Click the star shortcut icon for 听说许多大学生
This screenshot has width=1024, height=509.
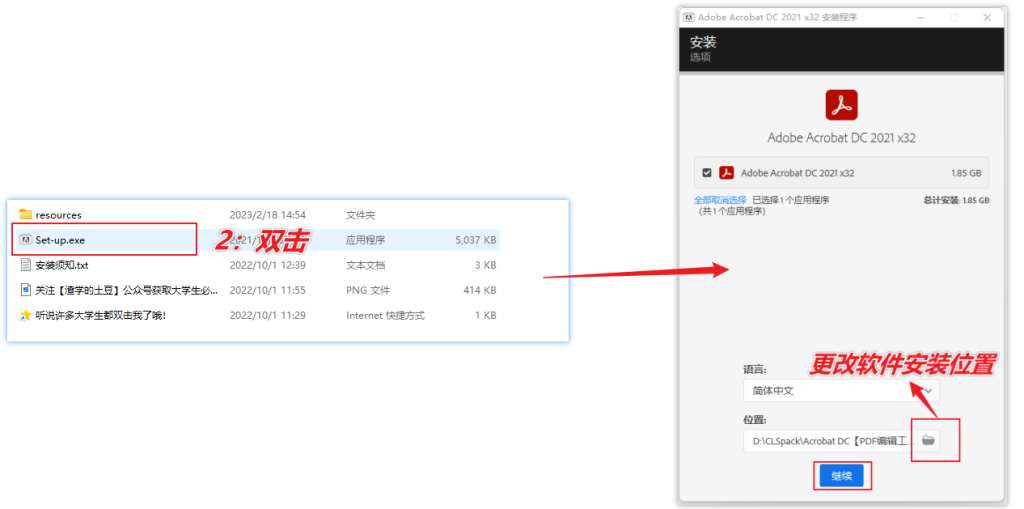25,315
